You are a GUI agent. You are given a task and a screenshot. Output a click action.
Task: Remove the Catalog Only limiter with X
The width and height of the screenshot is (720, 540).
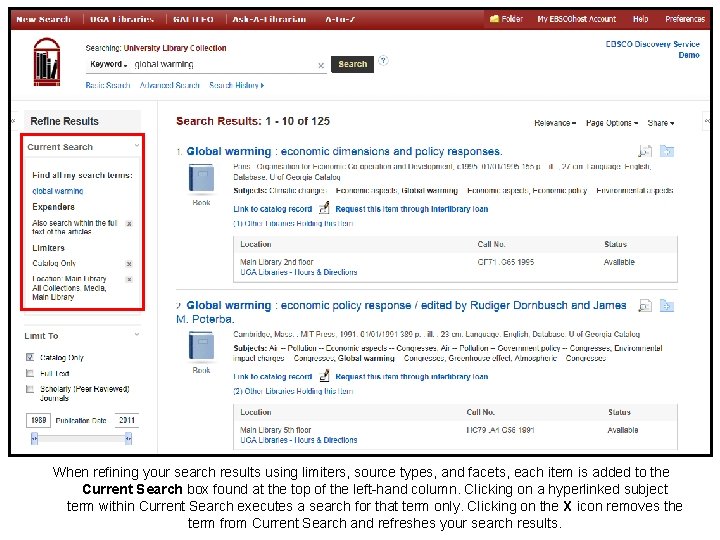(129, 264)
